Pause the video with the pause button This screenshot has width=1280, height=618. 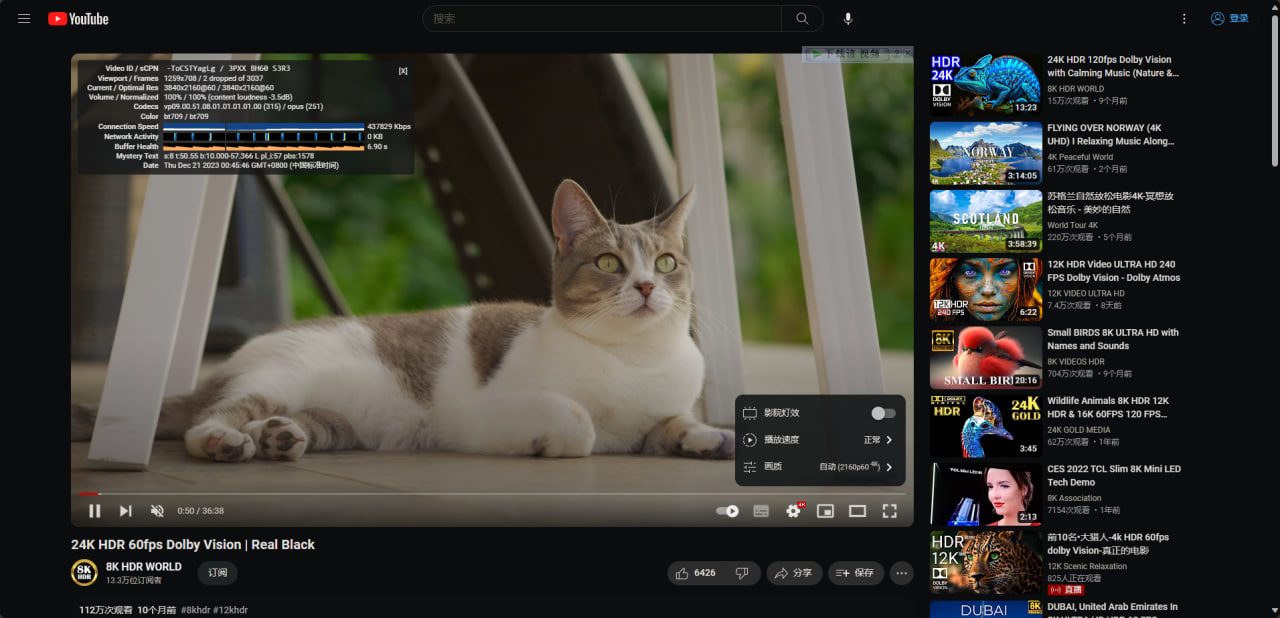click(x=94, y=511)
